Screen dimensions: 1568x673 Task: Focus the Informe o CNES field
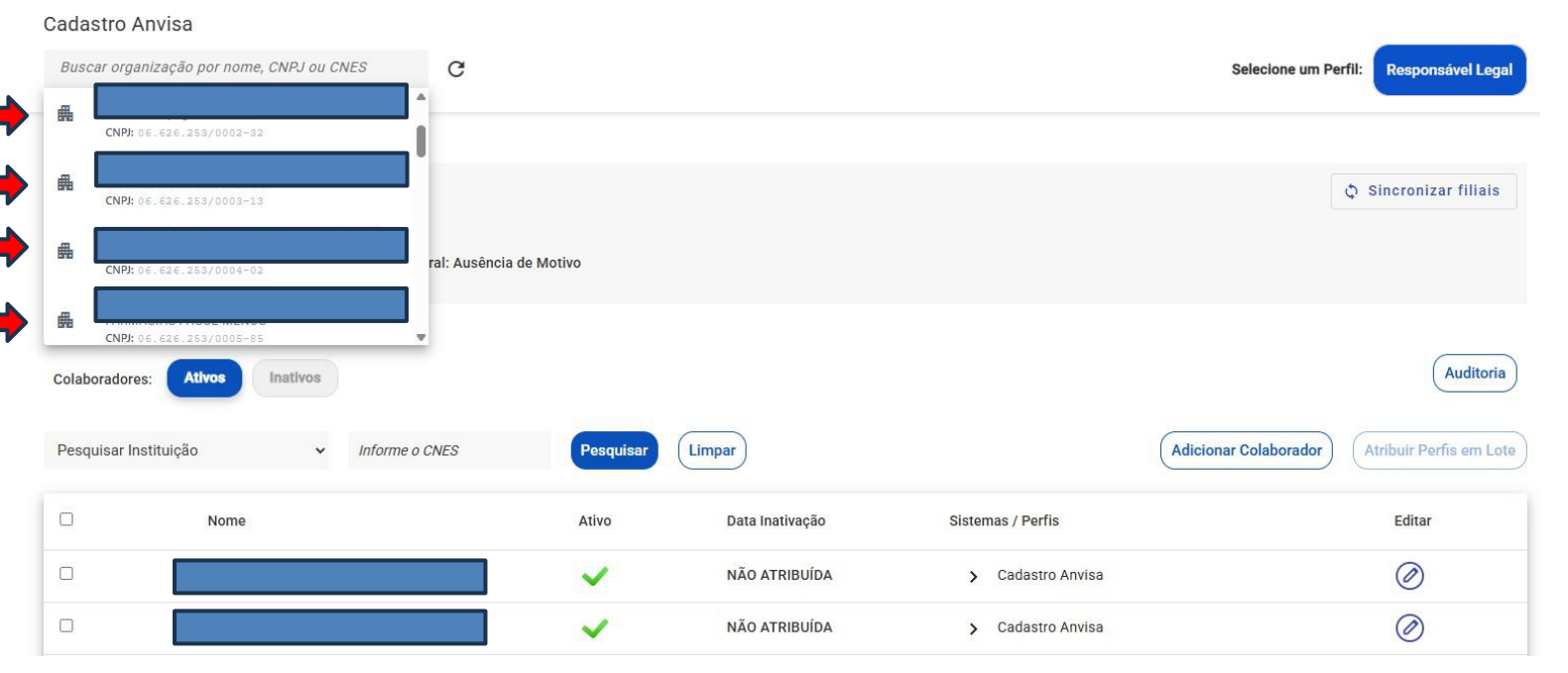coord(449,450)
